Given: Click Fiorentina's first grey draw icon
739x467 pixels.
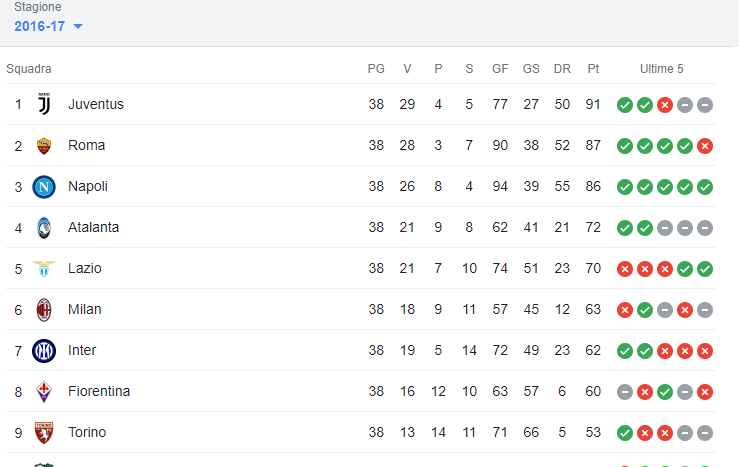Looking at the screenshot, I should pos(624,392).
